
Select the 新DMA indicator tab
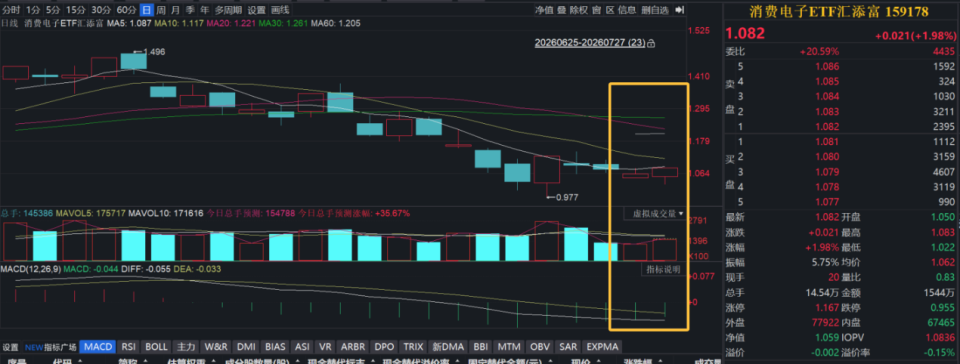tap(447, 346)
